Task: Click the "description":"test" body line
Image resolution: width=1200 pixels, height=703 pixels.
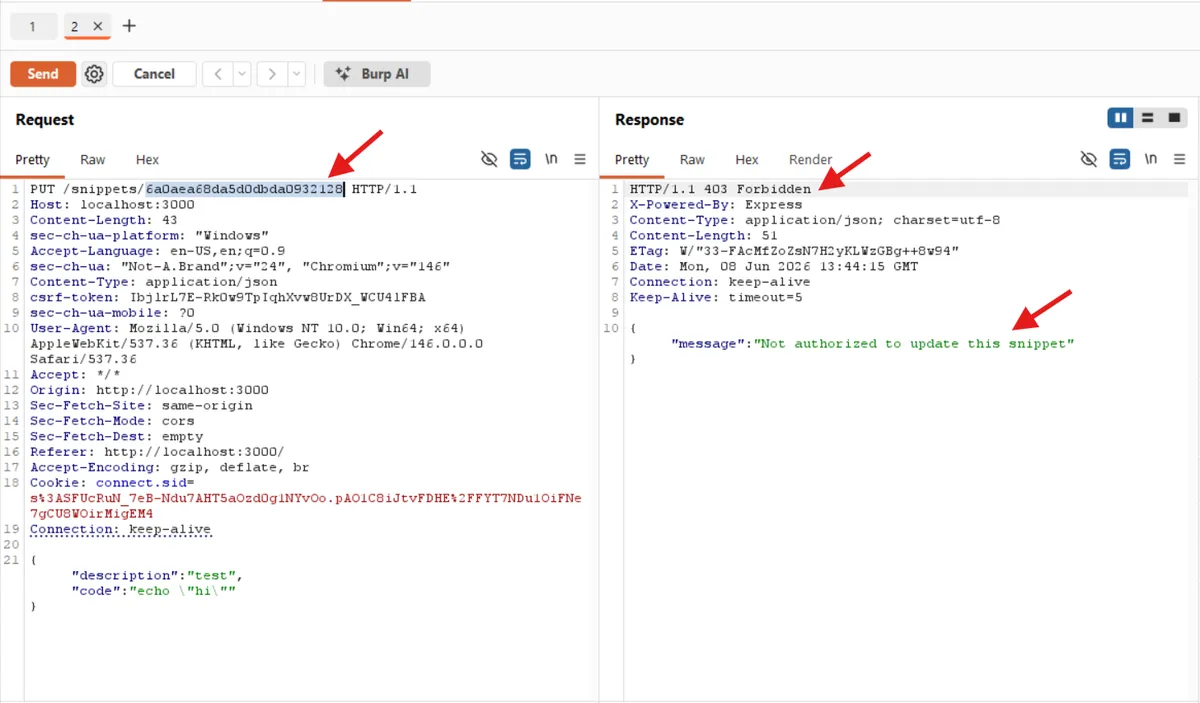Action: [x=157, y=575]
